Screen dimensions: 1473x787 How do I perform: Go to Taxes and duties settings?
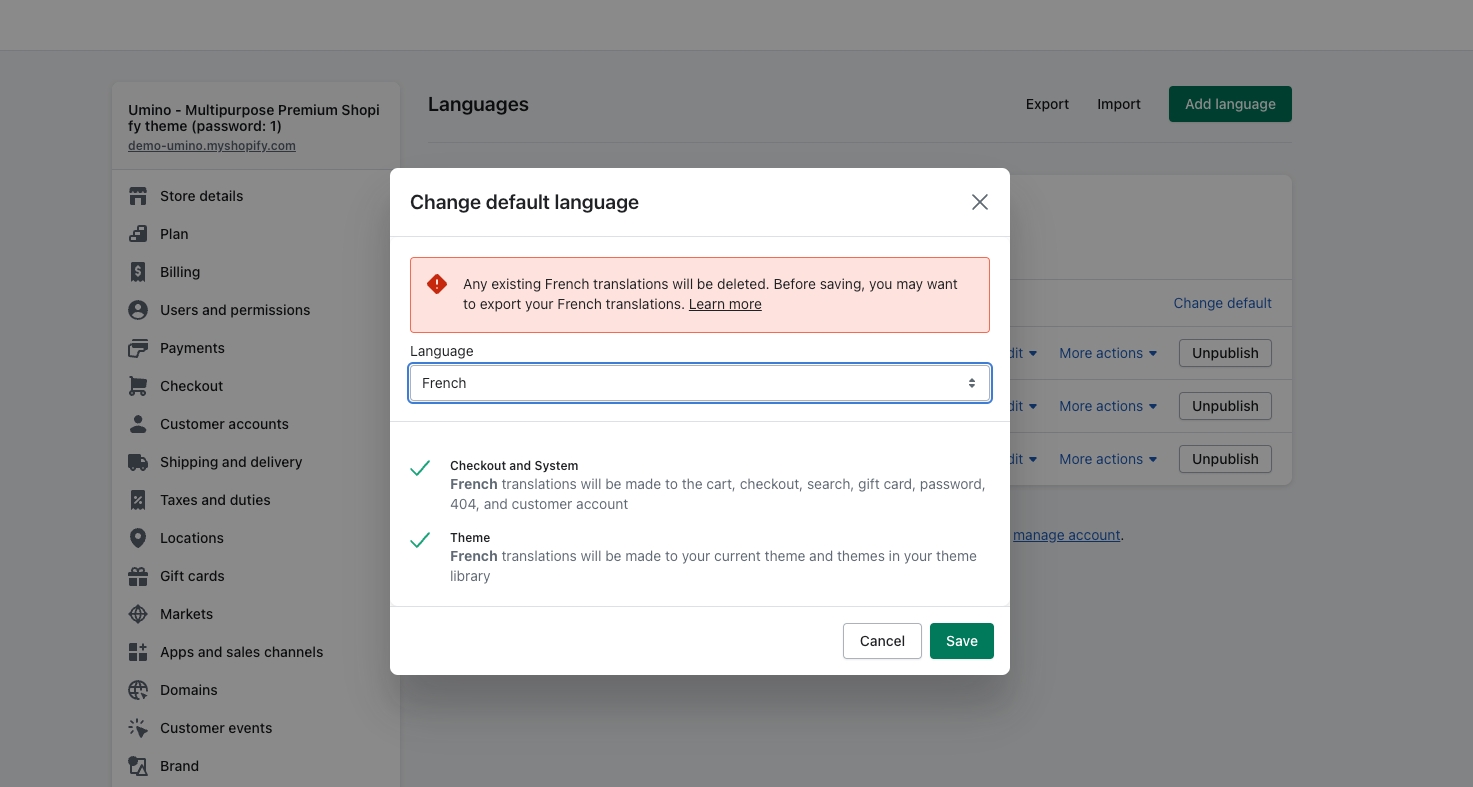click(x=215, y=500)
